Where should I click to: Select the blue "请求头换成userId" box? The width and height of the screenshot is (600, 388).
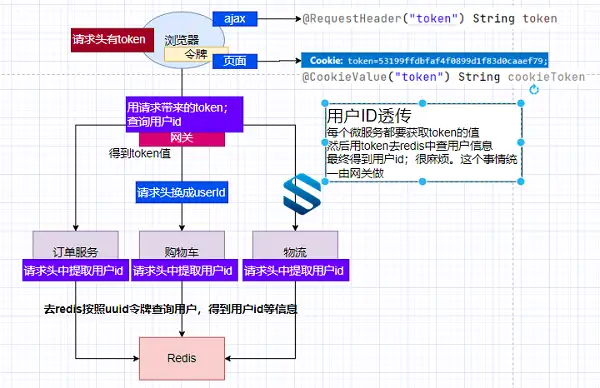pyautogui.click(x=182, y=192)
